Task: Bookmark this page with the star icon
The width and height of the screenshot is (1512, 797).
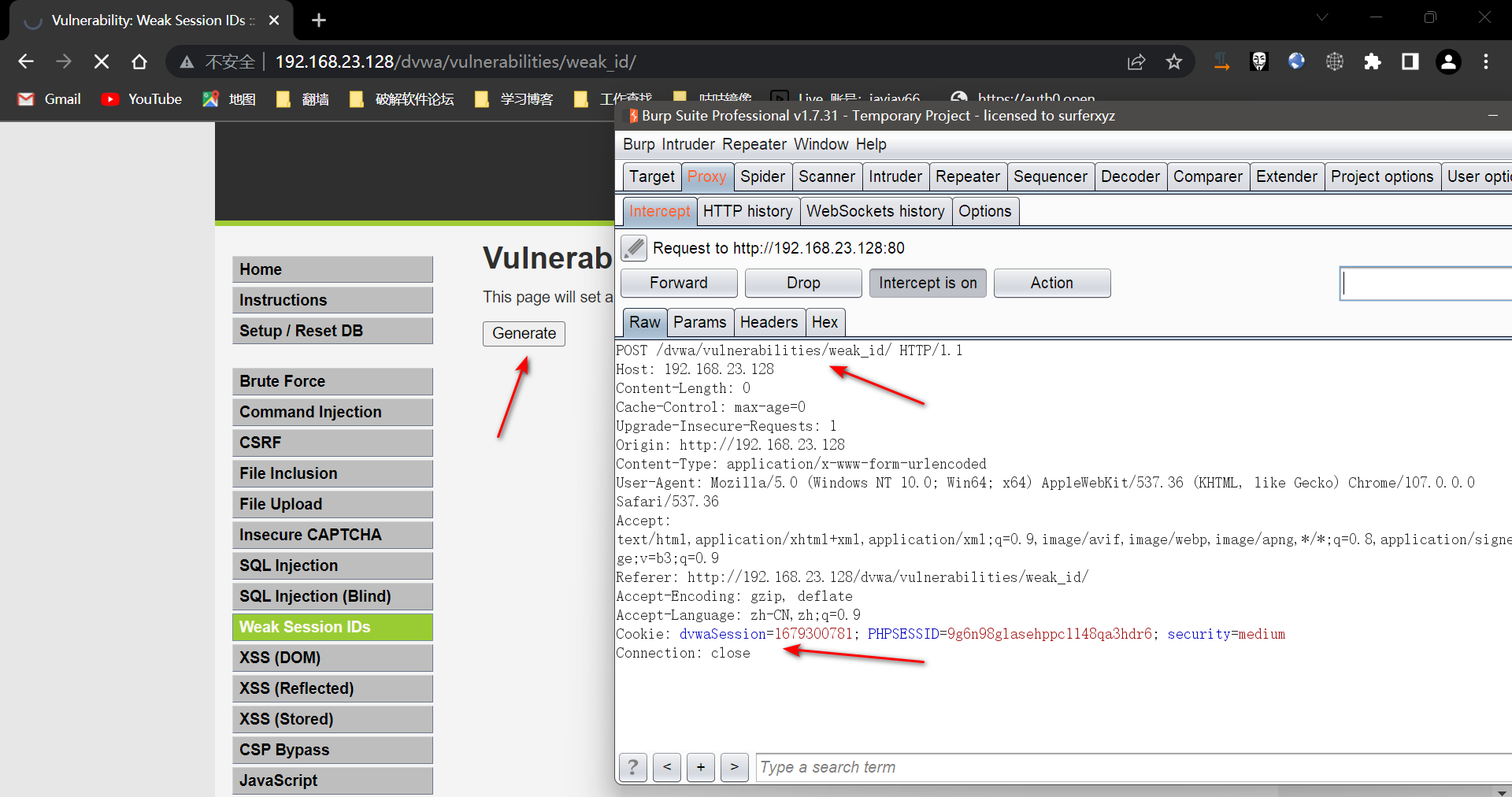Action: pyautogui.click(x=1174, y=61)
